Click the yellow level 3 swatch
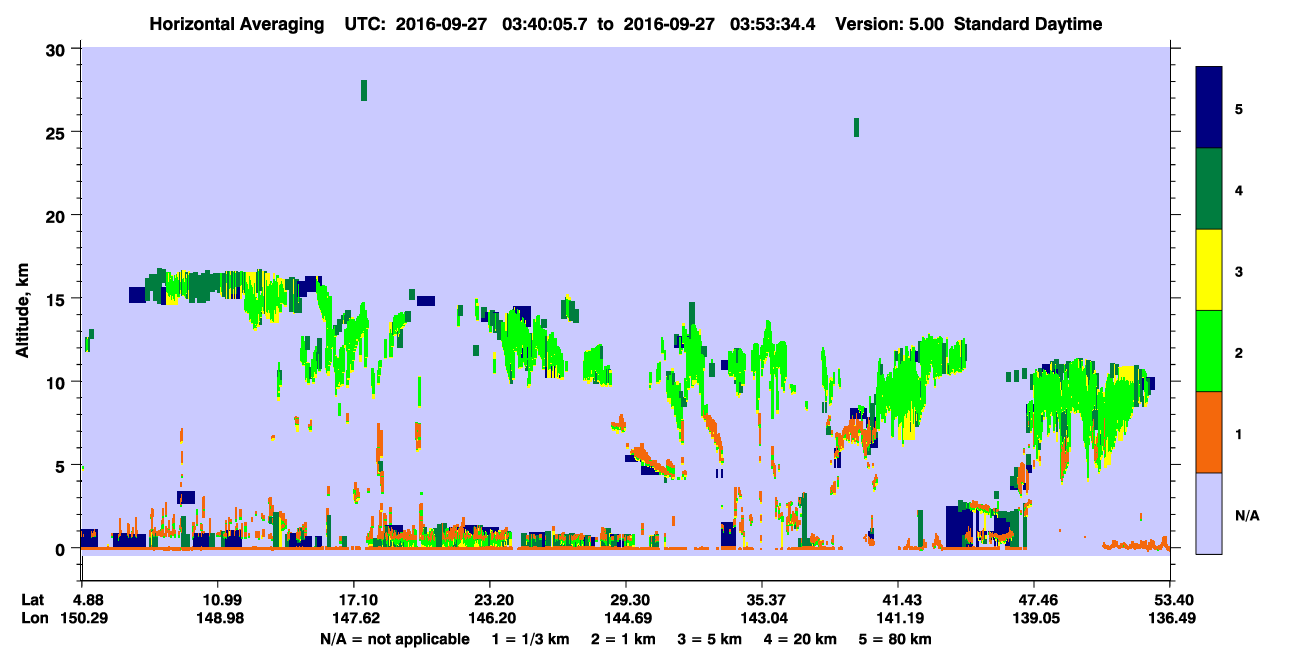1300x667 pixels. pos(1210,270)
